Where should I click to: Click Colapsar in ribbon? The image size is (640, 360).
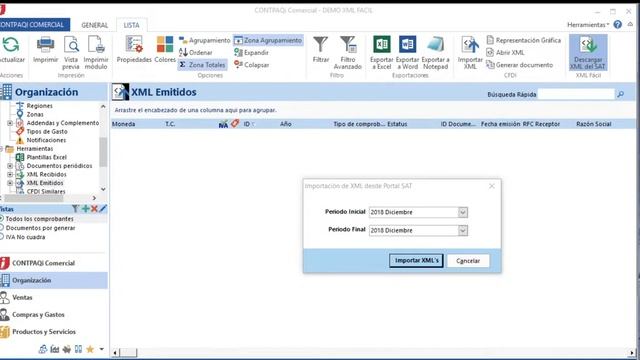pyautogui.click(x=251, y=65)
